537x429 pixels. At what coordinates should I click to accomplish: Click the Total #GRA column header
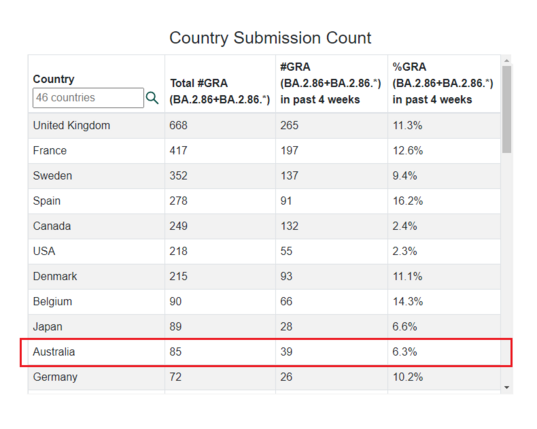[x=220, y=91]
